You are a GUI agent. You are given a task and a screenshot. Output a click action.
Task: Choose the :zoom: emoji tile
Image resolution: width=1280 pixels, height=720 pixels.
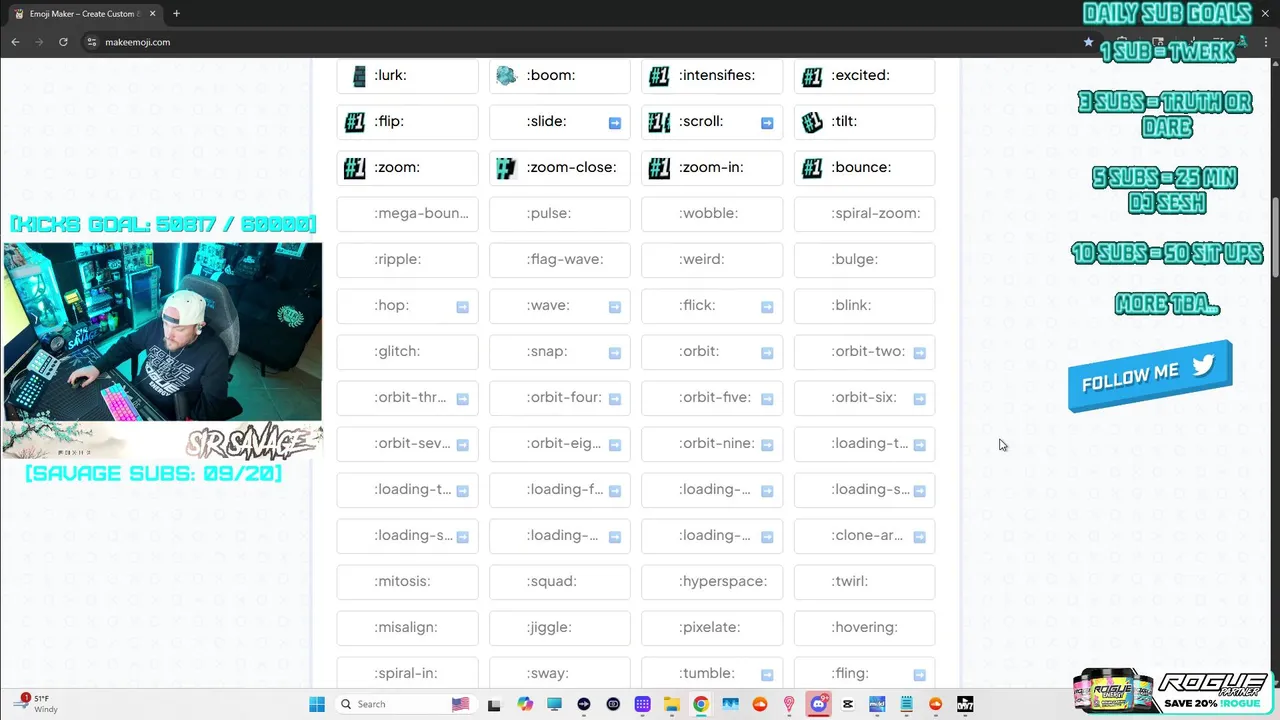click(x=407, y=168)
